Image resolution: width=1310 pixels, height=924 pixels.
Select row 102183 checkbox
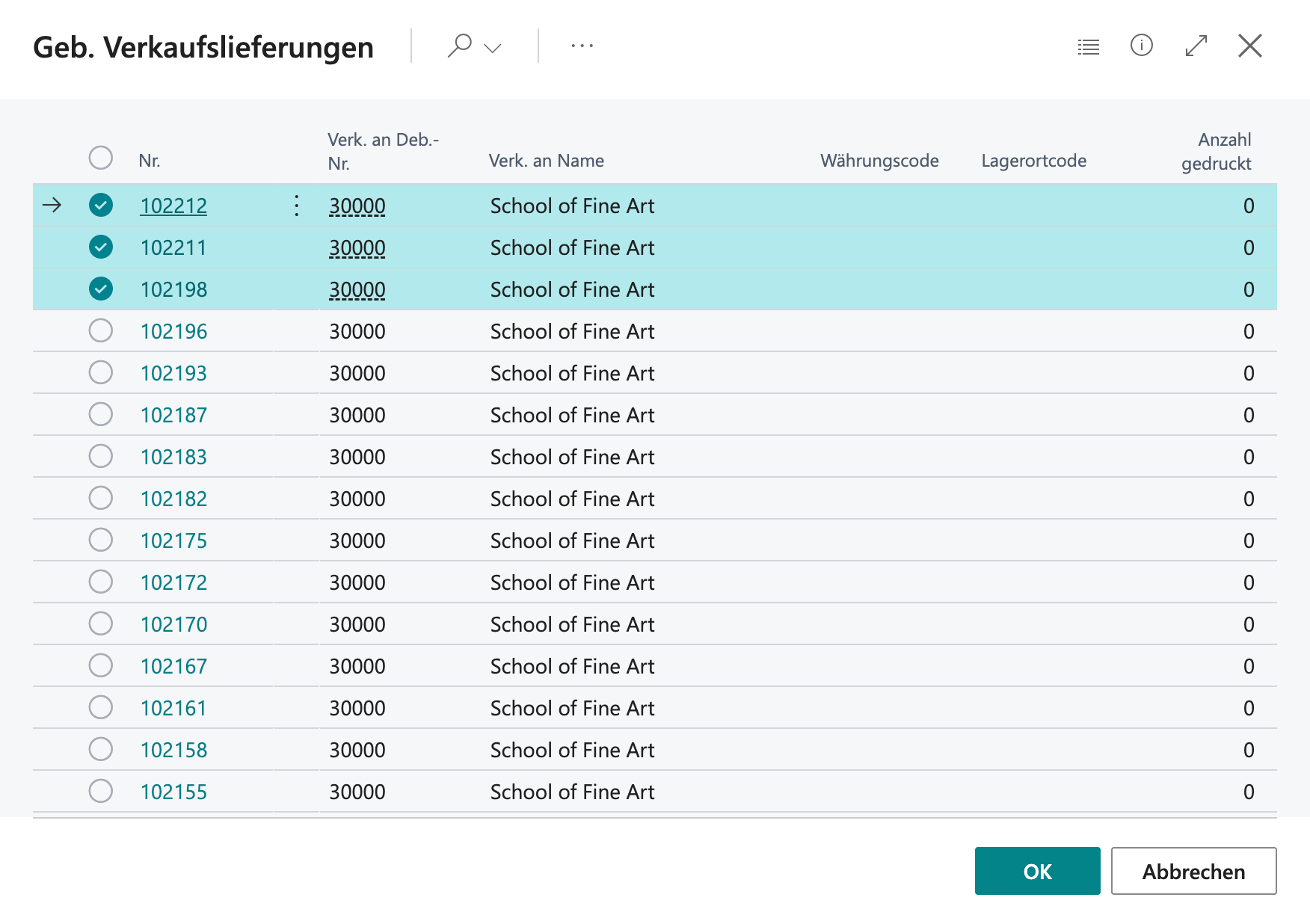tap(101, 456)
